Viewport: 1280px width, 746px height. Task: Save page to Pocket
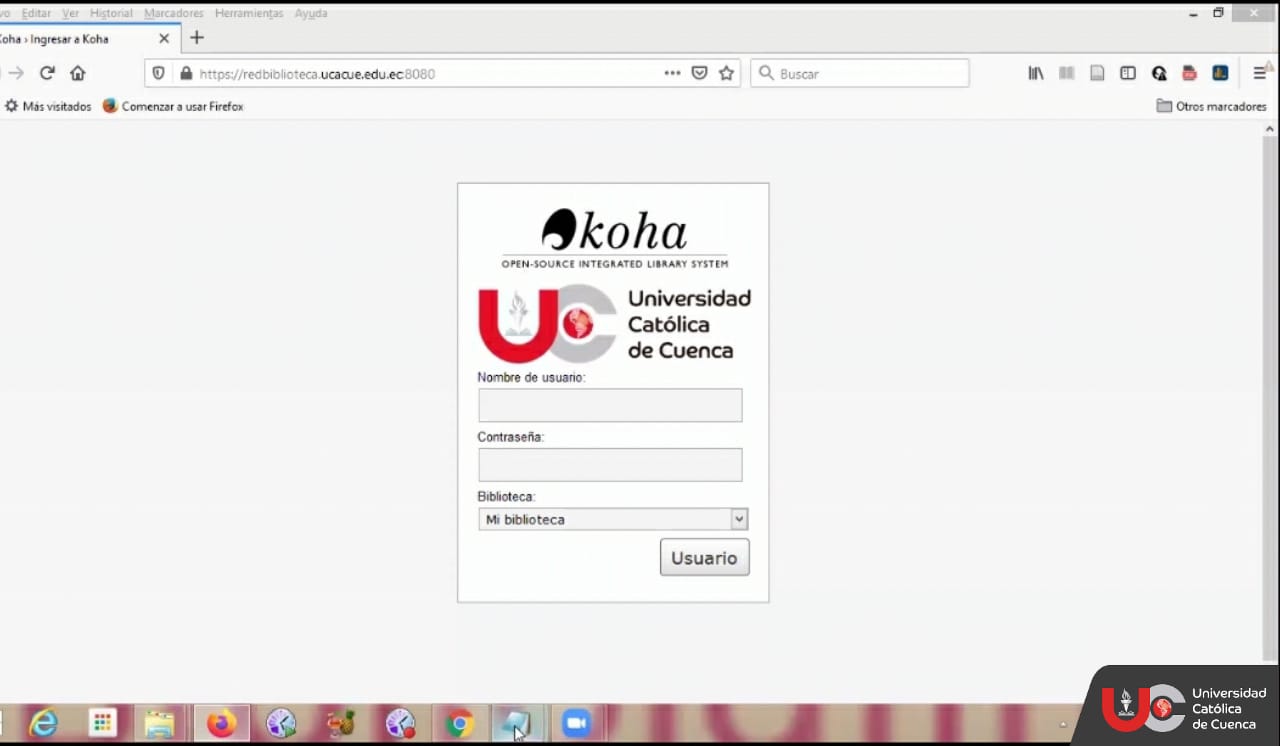click(x=700, y=73)
